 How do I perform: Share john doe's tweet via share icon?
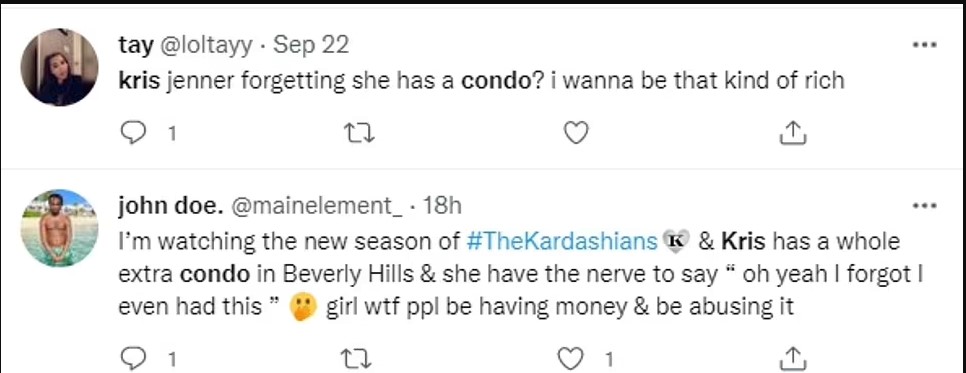pyautogui.click(x=793, y=358)
